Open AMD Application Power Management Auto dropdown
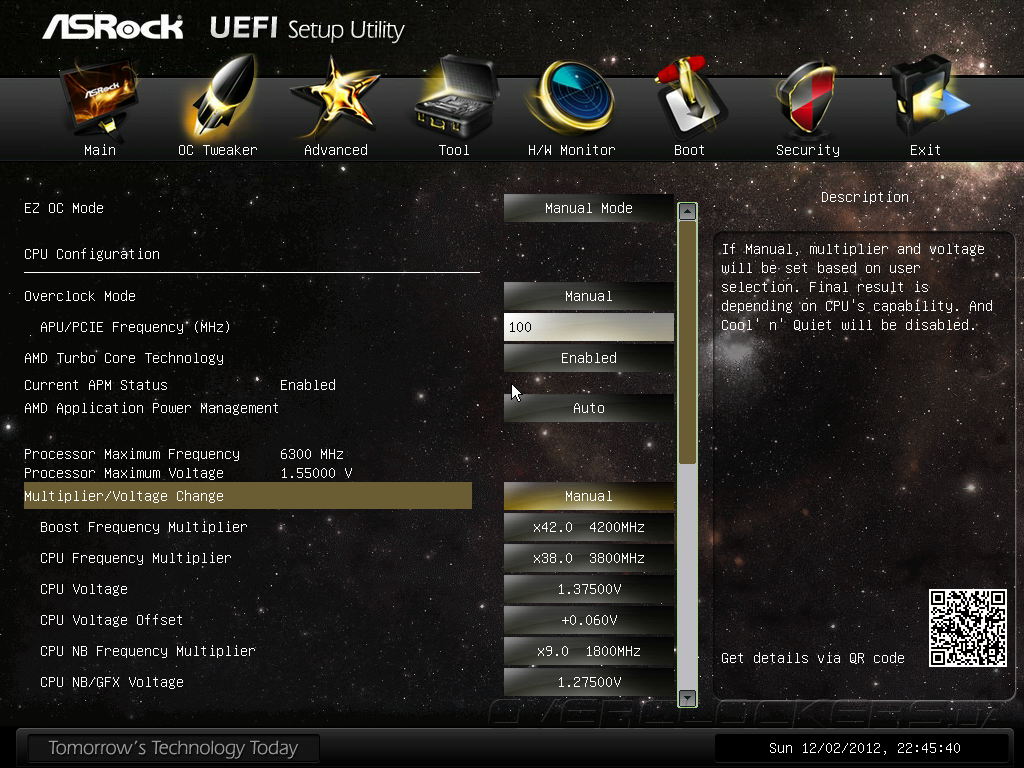Viewport: 1024px width, 768px height. (588, 408)
